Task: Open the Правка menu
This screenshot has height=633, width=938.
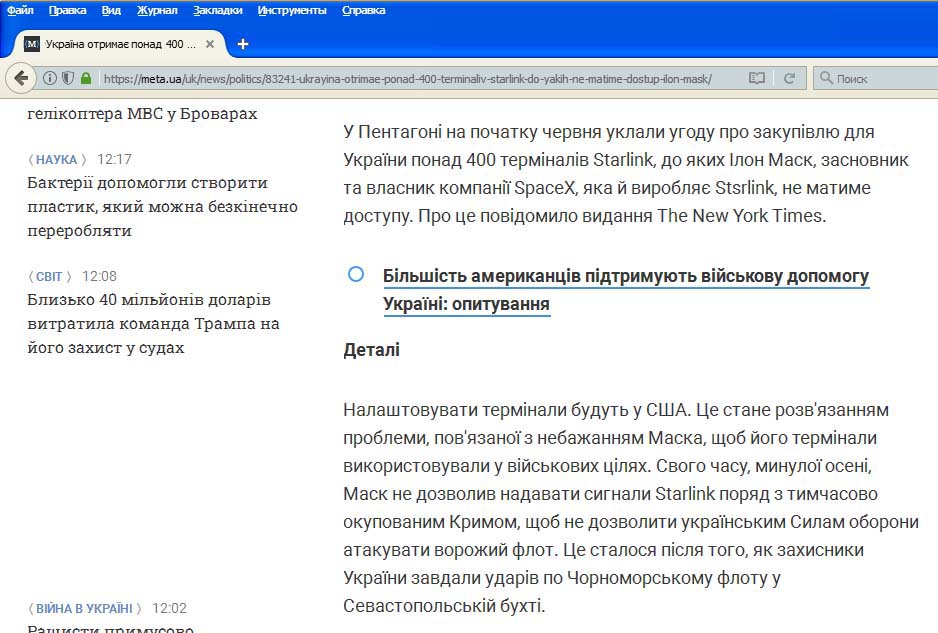Action: [x=67, y=10]
